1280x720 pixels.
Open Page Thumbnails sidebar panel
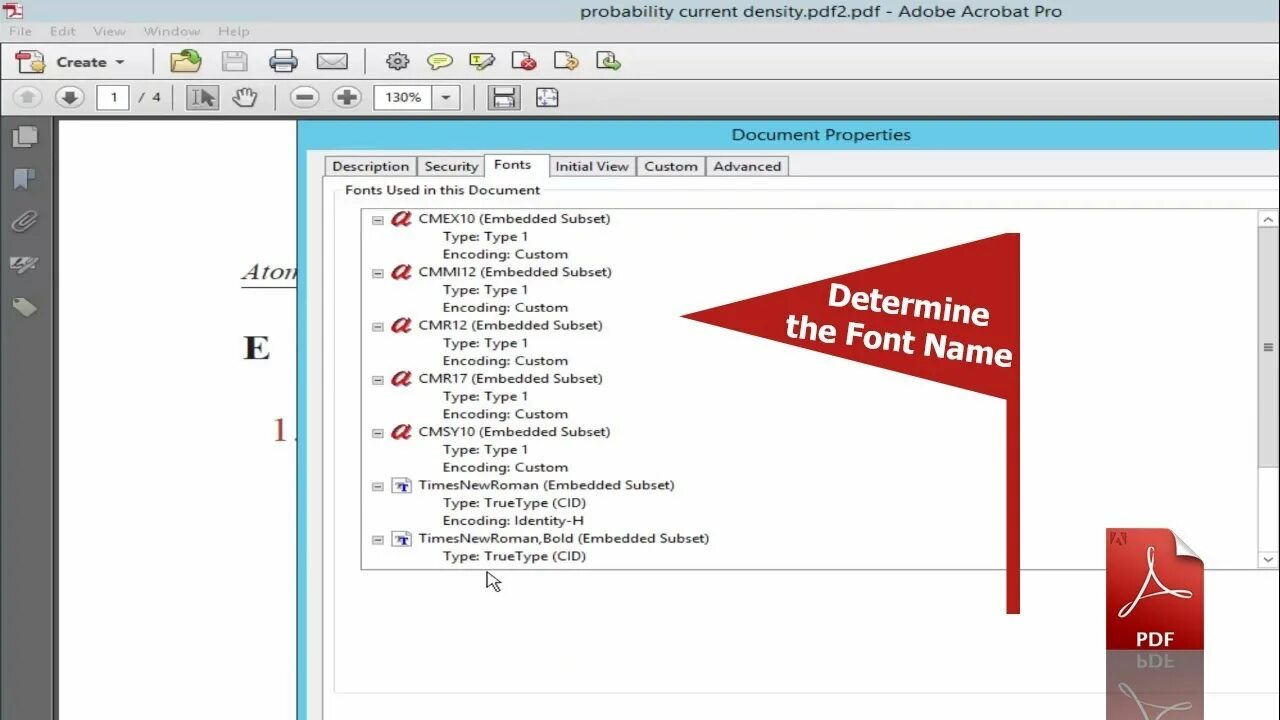[x=24, y=136]
